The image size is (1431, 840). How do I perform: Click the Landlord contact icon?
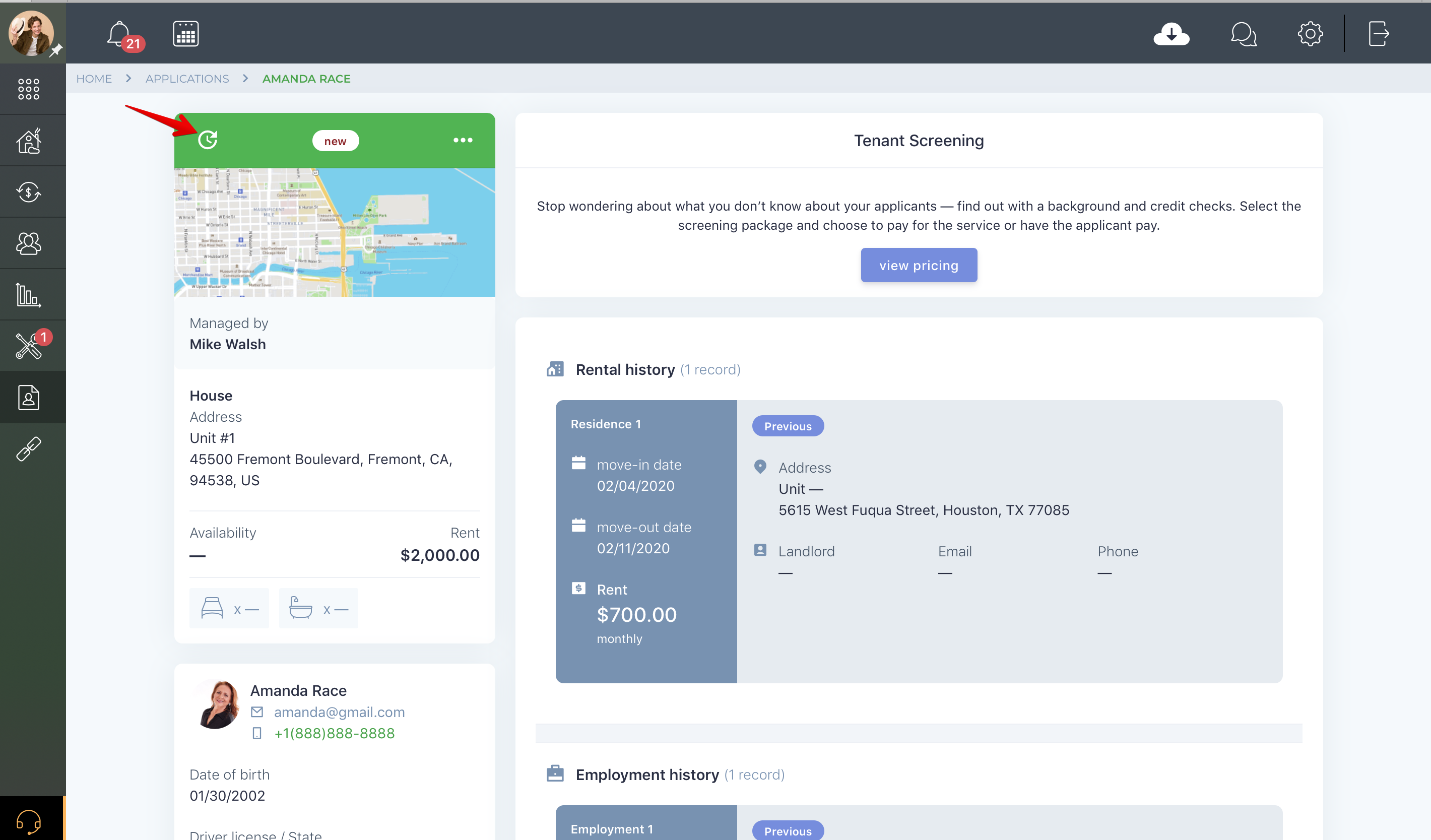760,550
